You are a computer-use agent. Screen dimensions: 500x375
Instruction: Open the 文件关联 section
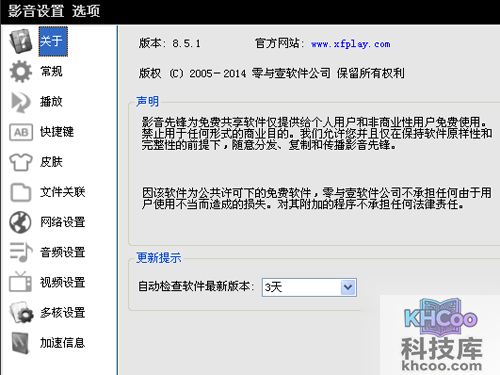coord(62,192)
